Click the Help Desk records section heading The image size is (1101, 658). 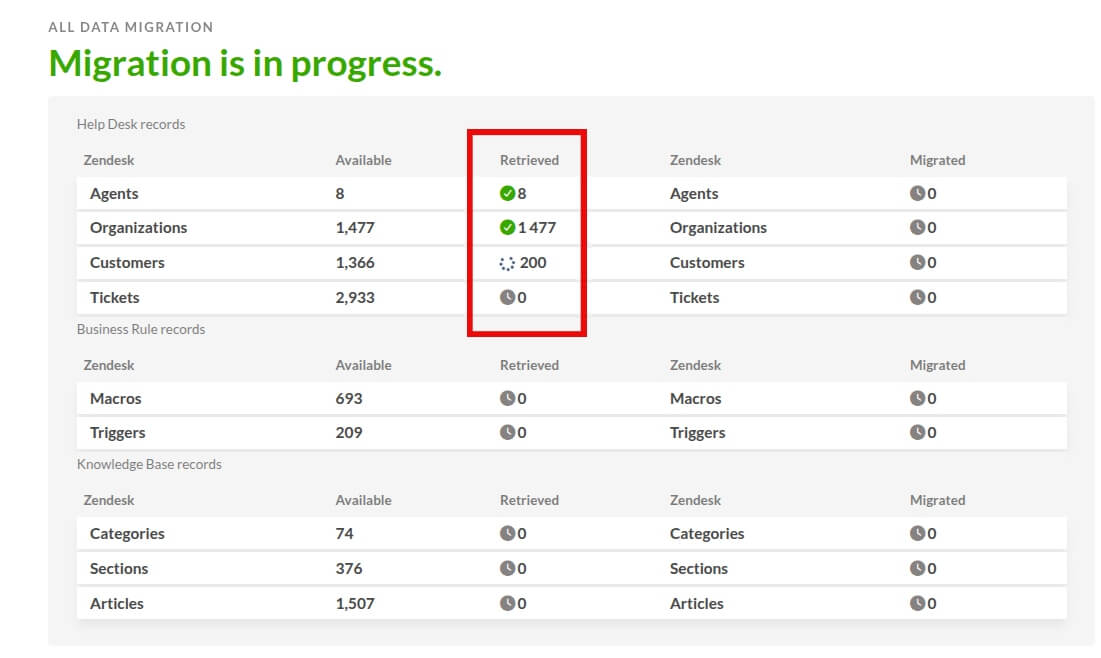pyautogui.click(x=131, y=124)
